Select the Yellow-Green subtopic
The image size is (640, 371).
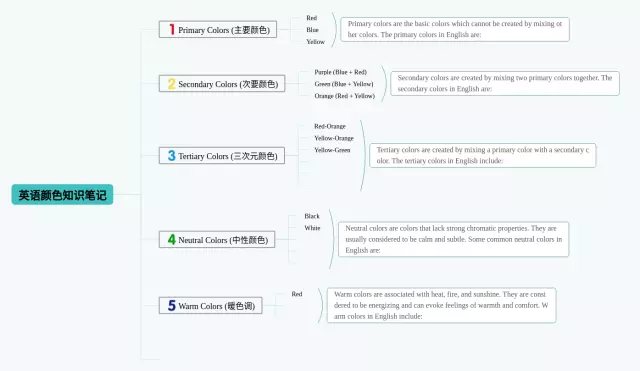tap(332, 150)
